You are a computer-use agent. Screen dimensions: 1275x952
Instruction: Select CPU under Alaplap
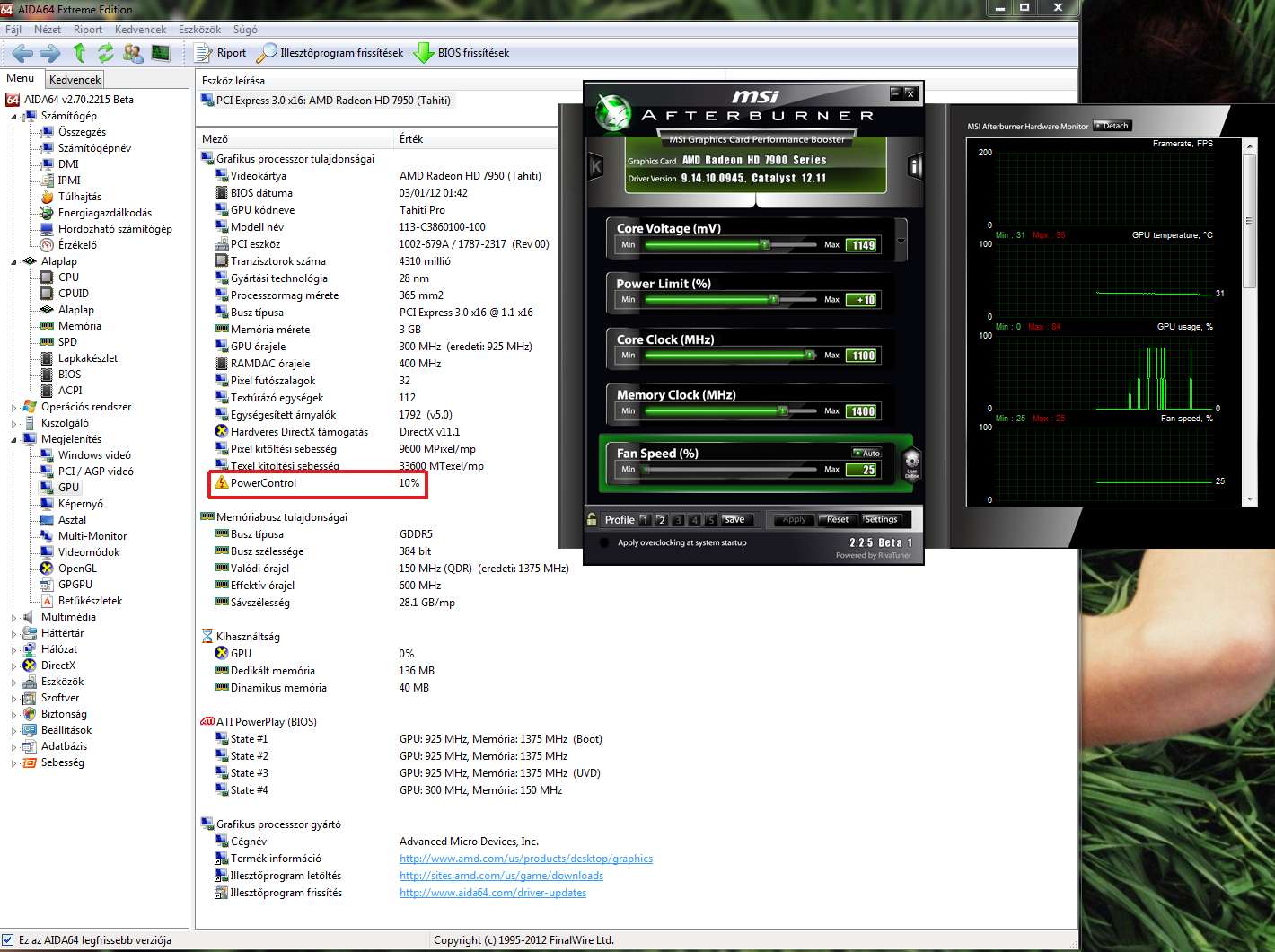68,278
